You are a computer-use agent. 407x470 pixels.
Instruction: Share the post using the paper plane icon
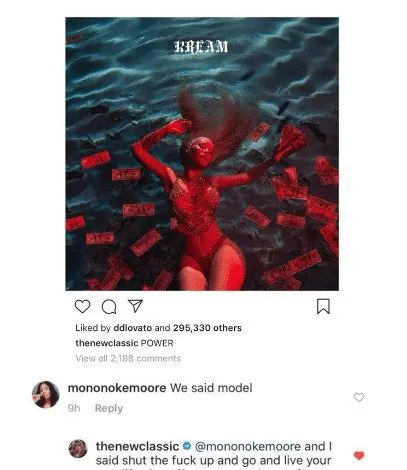(135, 306)
